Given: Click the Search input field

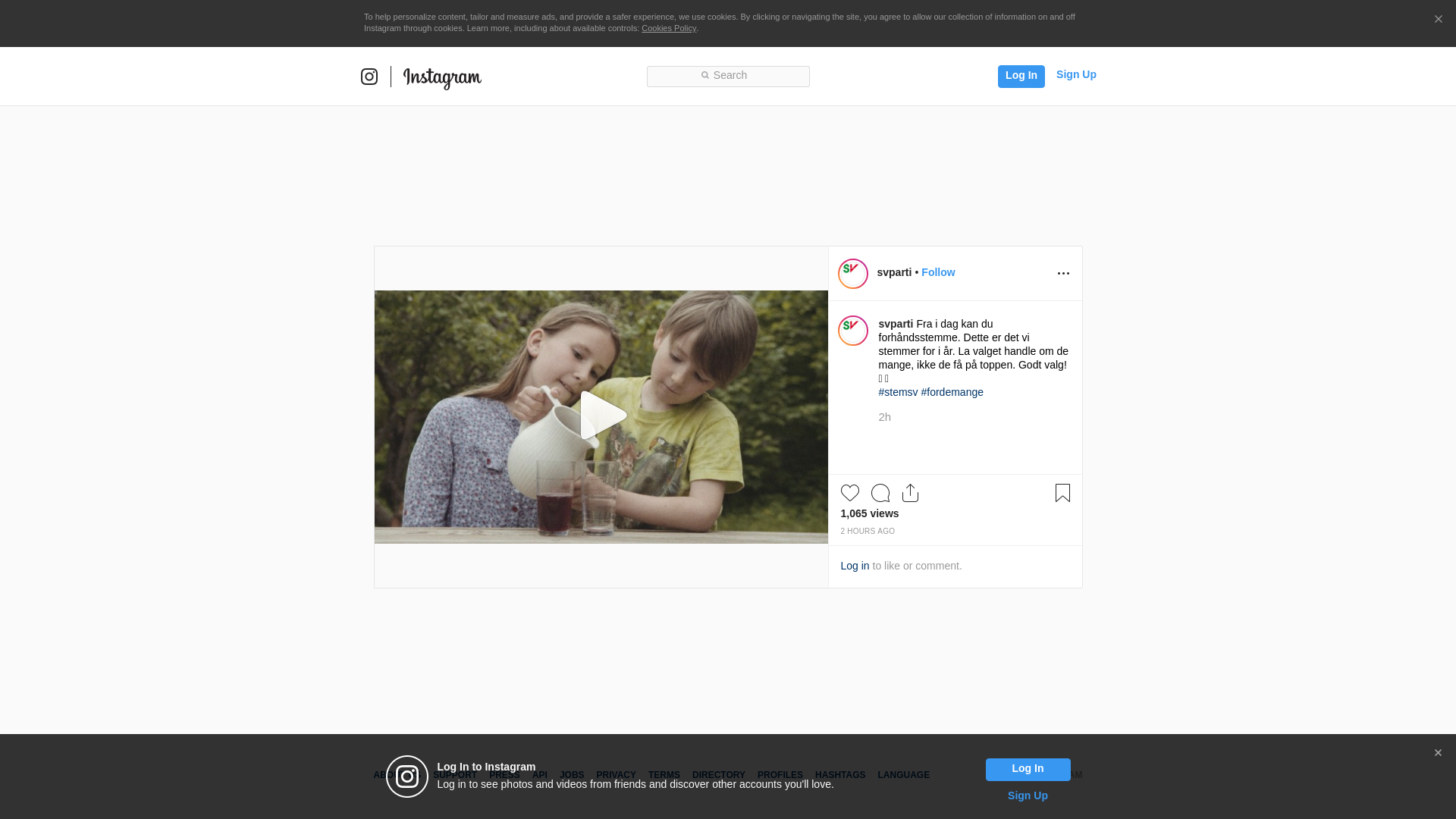Looking at the screenshot, I should point(728,76).
